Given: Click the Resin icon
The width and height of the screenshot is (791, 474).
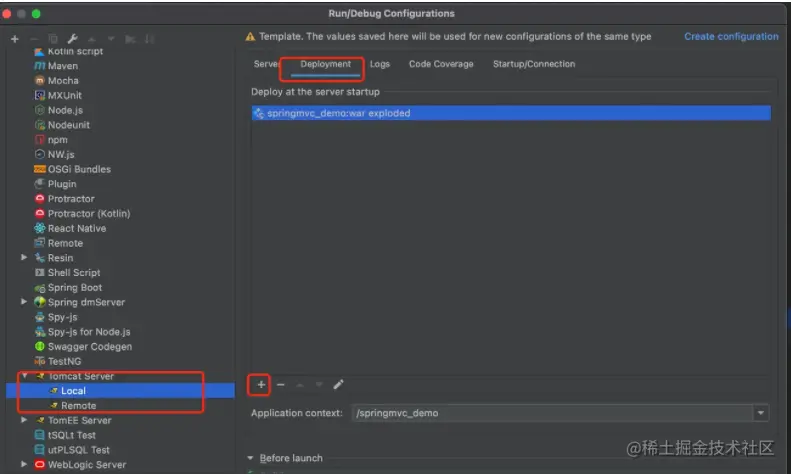Looking at the screenshot, I should 40,258.
